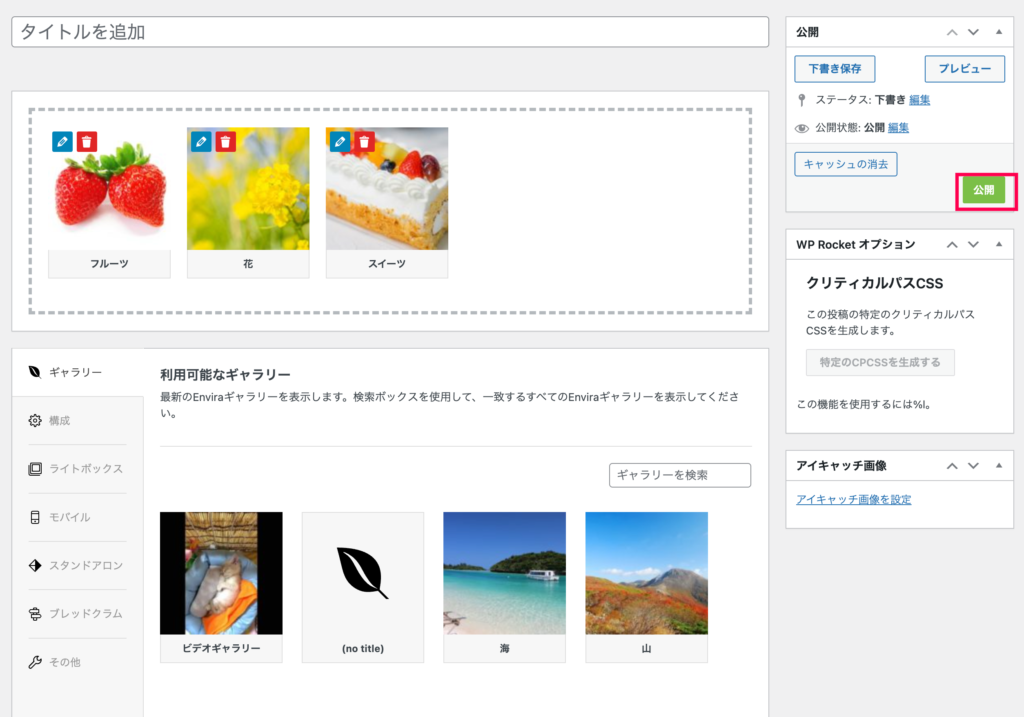1024x717 pixels.
Task: Open the モバイル settings tab
Action: (78, 517)
